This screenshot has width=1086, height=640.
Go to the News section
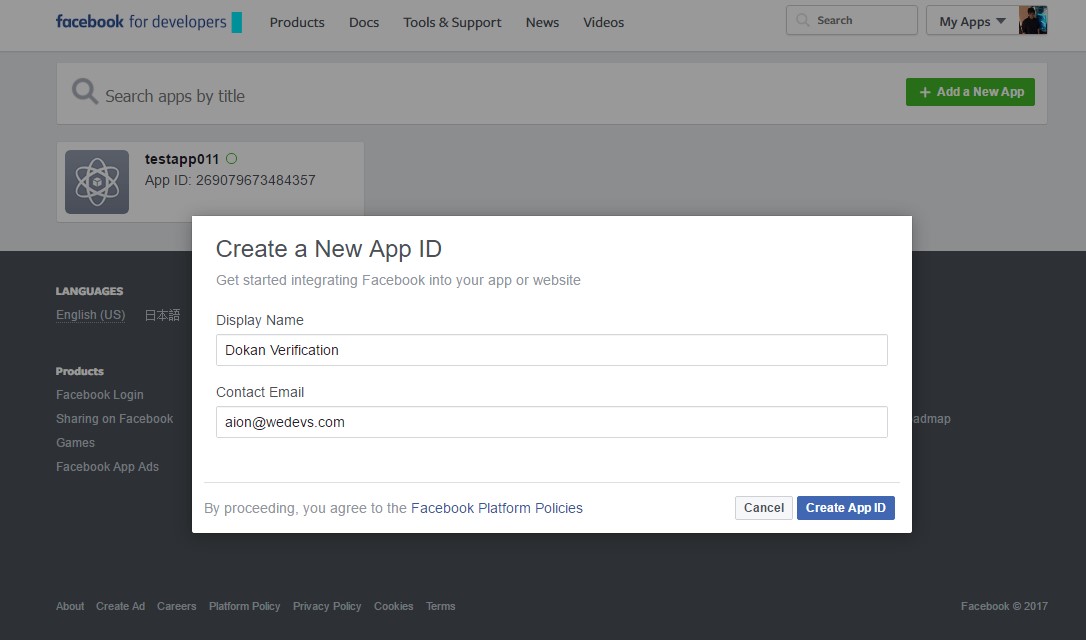542,22
